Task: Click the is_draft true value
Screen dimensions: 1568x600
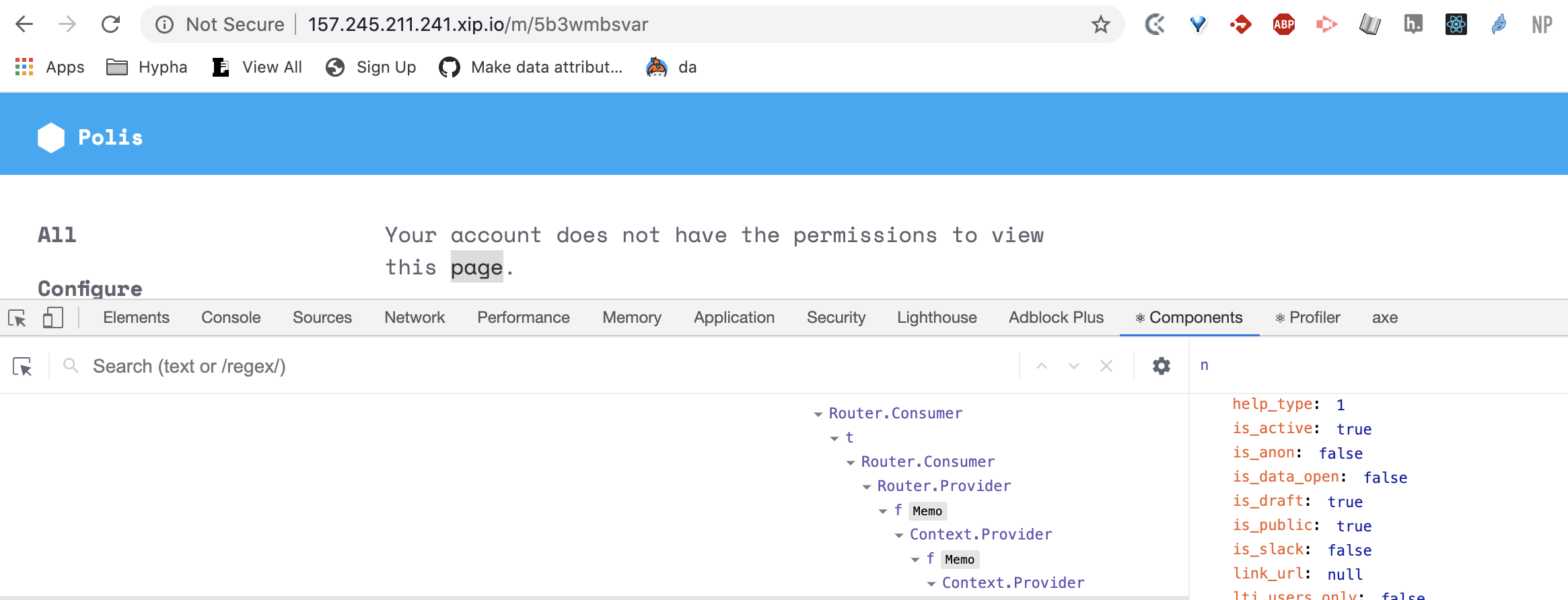Action: point(1345,502)
